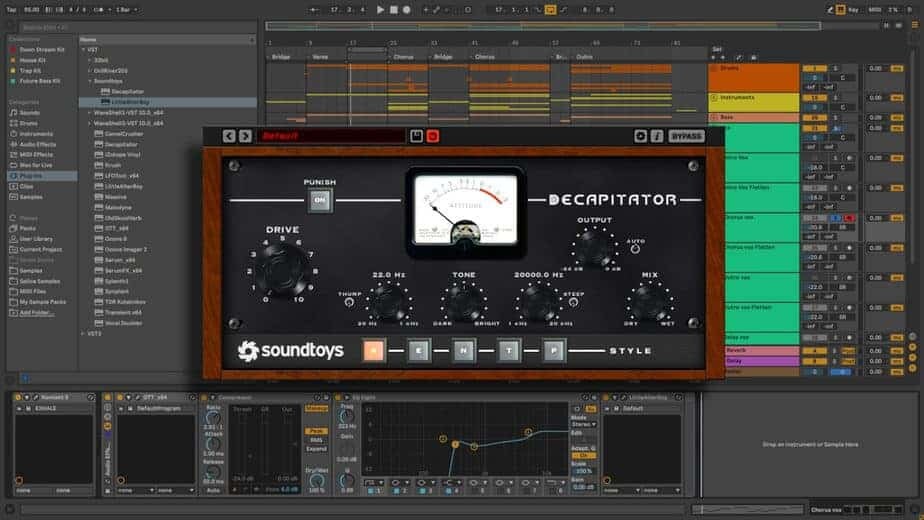The width and height of the screenshot is (924, 520).
Task: Click the Bypass button
Action: click(x=687, y=136)
